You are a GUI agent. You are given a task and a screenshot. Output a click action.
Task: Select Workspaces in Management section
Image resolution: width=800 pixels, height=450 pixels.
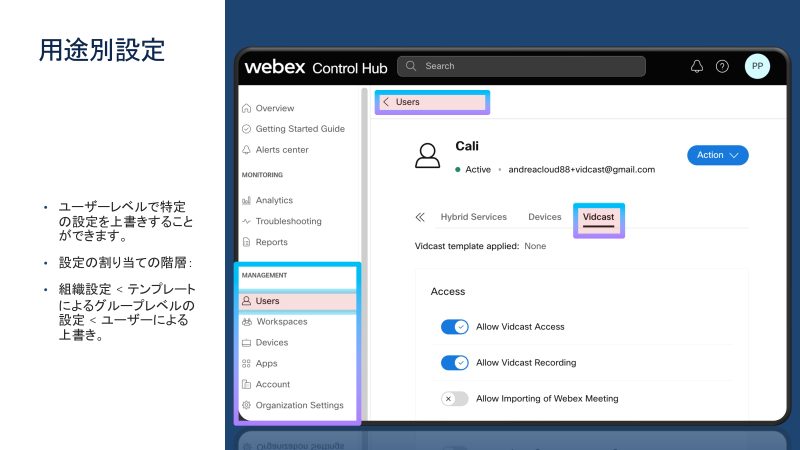coord(281,322)
